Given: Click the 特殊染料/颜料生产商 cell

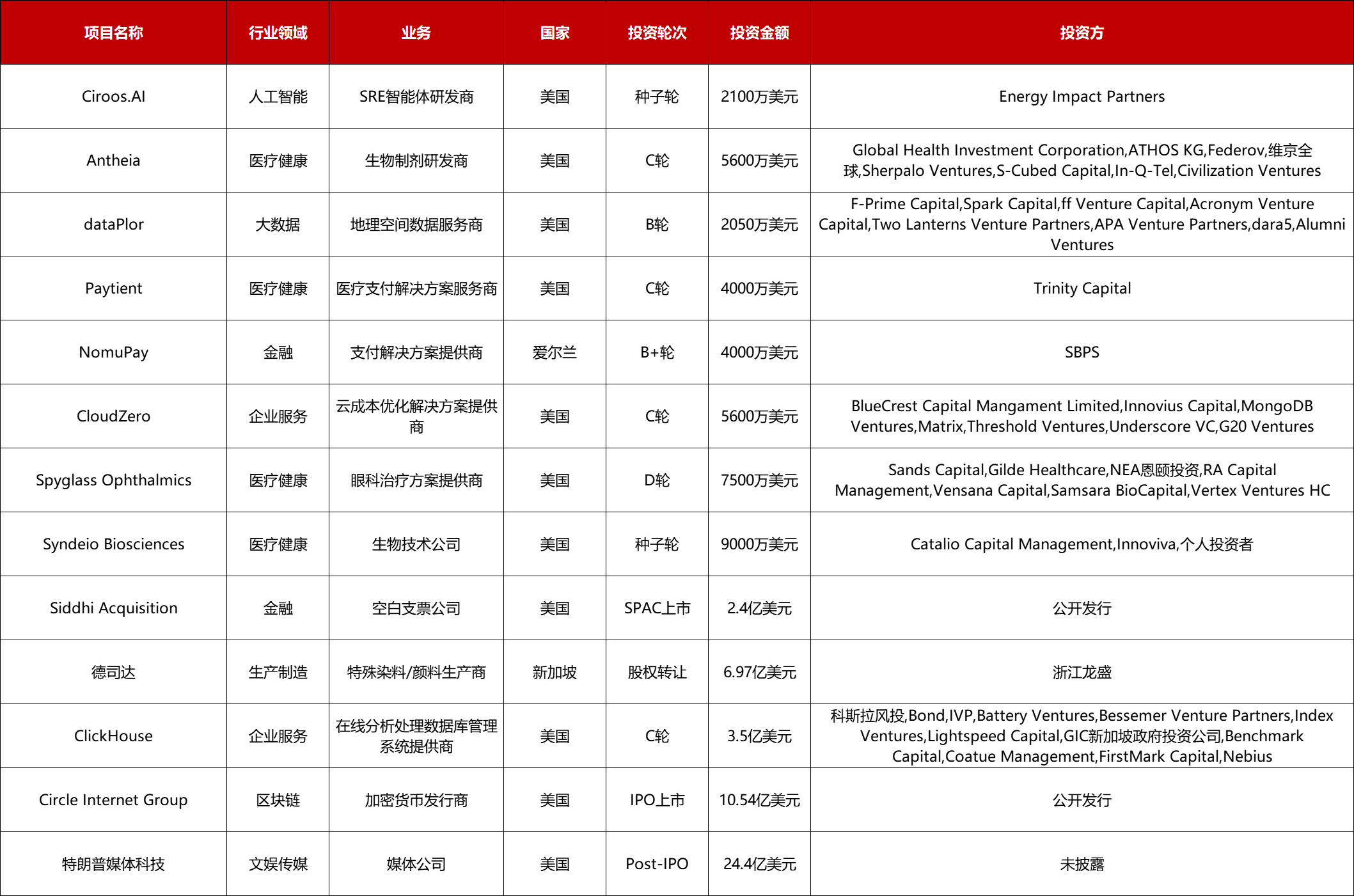Looking at the screenshot, I should click(x=416, y=672).
